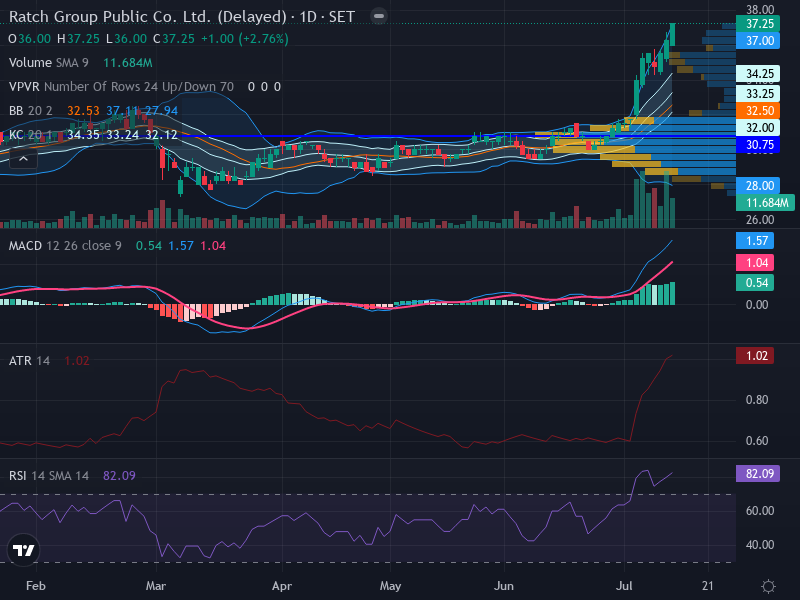This screenshot has height=600, width=800.
Task: Click the 28.00 blue price label
Action: point(758,186)
